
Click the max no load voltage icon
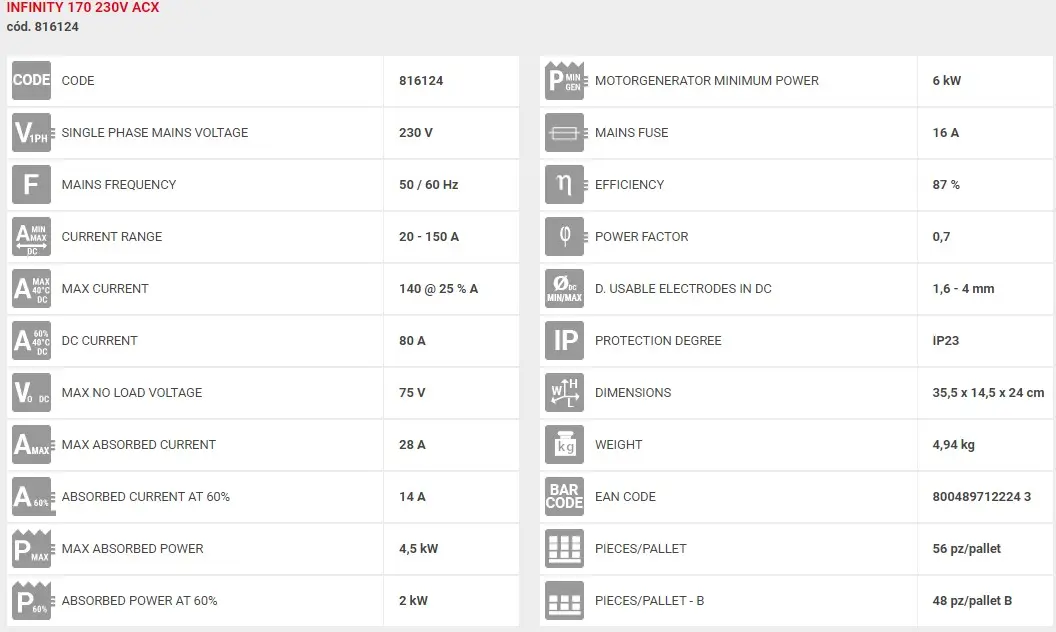tap(31, 392)
